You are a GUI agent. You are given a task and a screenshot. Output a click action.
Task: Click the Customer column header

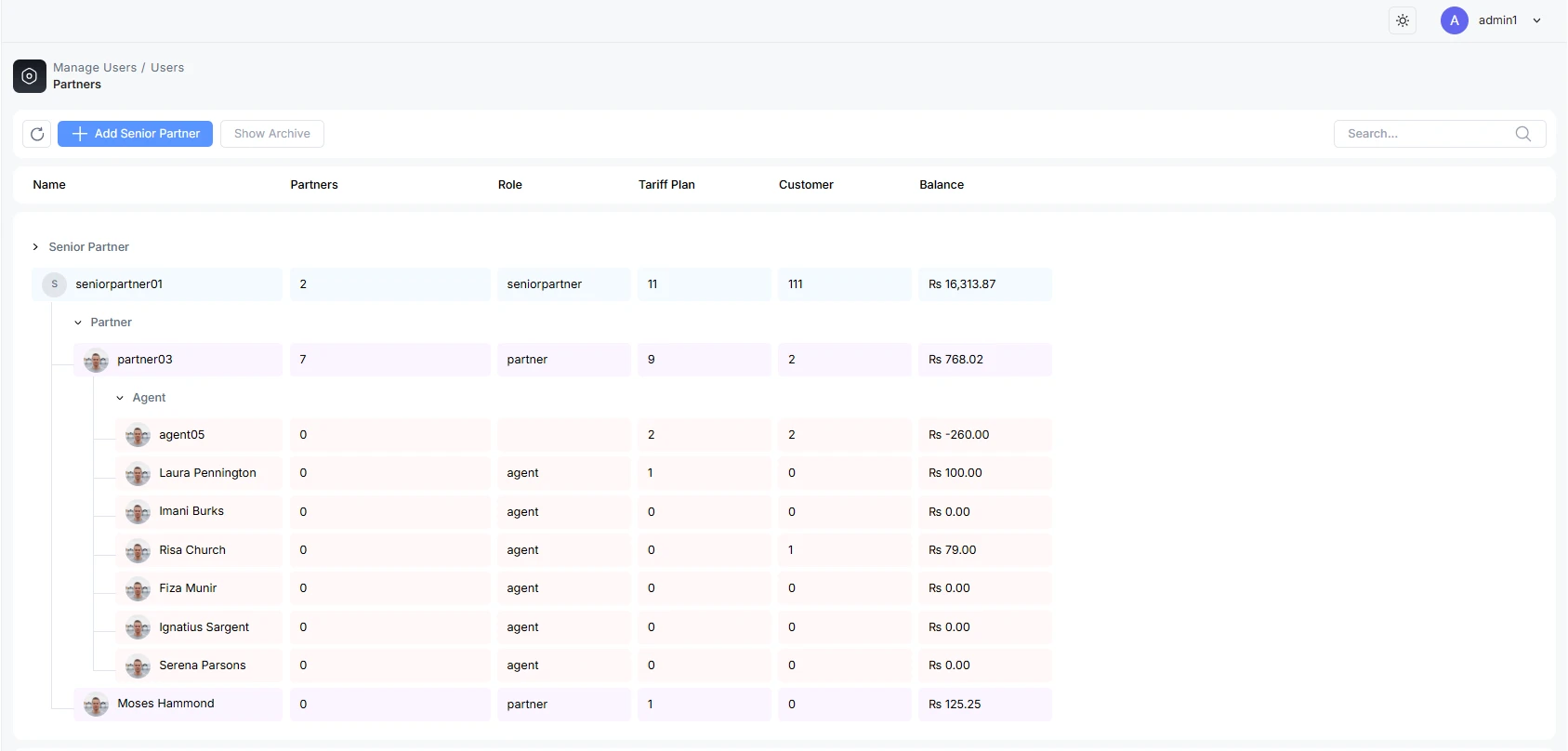point(806,185)
